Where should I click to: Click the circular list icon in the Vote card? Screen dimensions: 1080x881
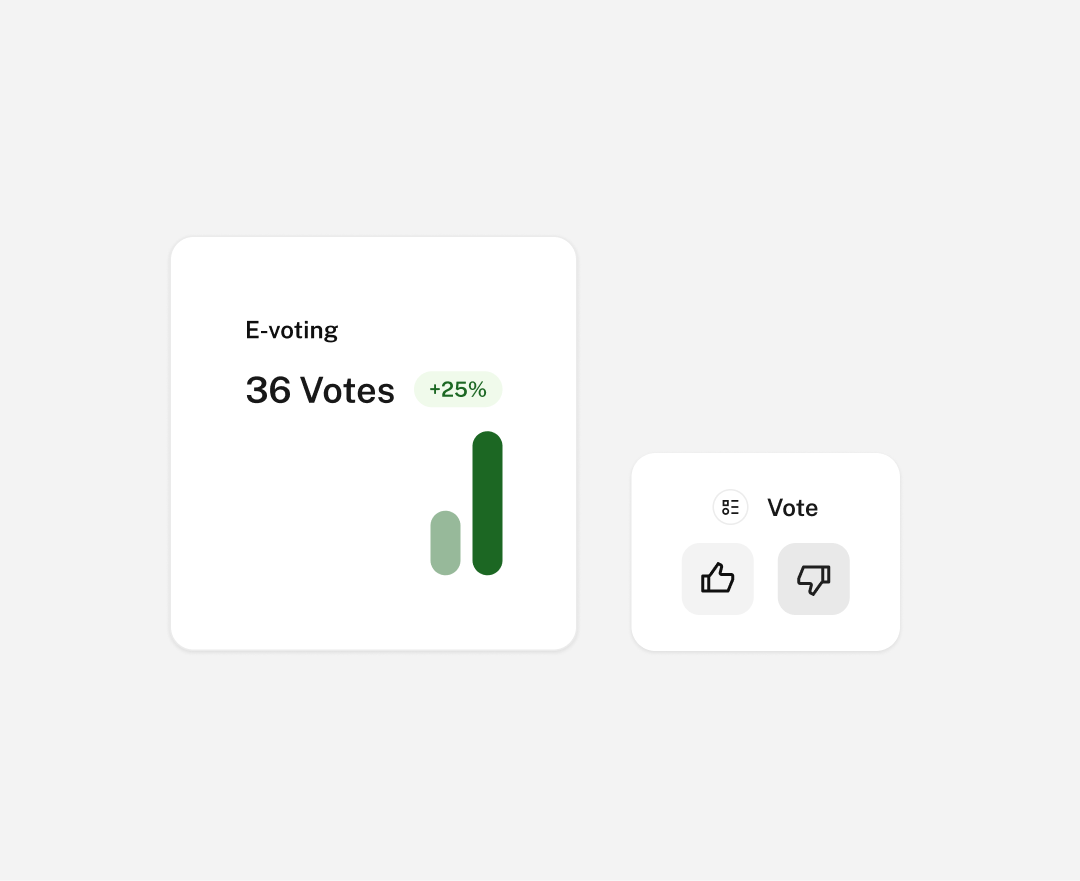(730, 507)
